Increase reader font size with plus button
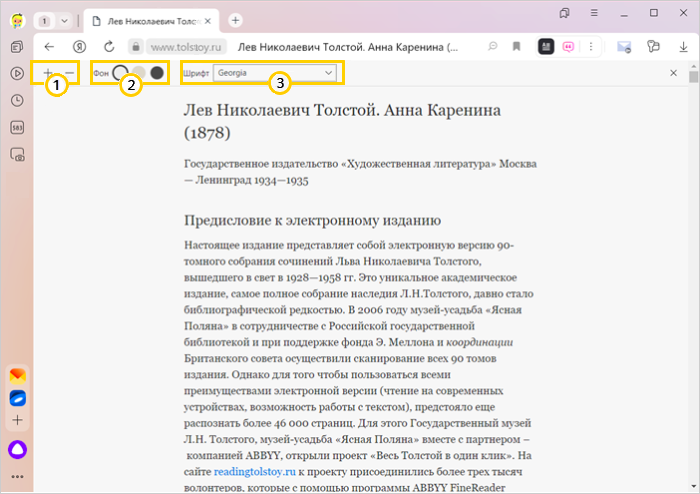 47,73
